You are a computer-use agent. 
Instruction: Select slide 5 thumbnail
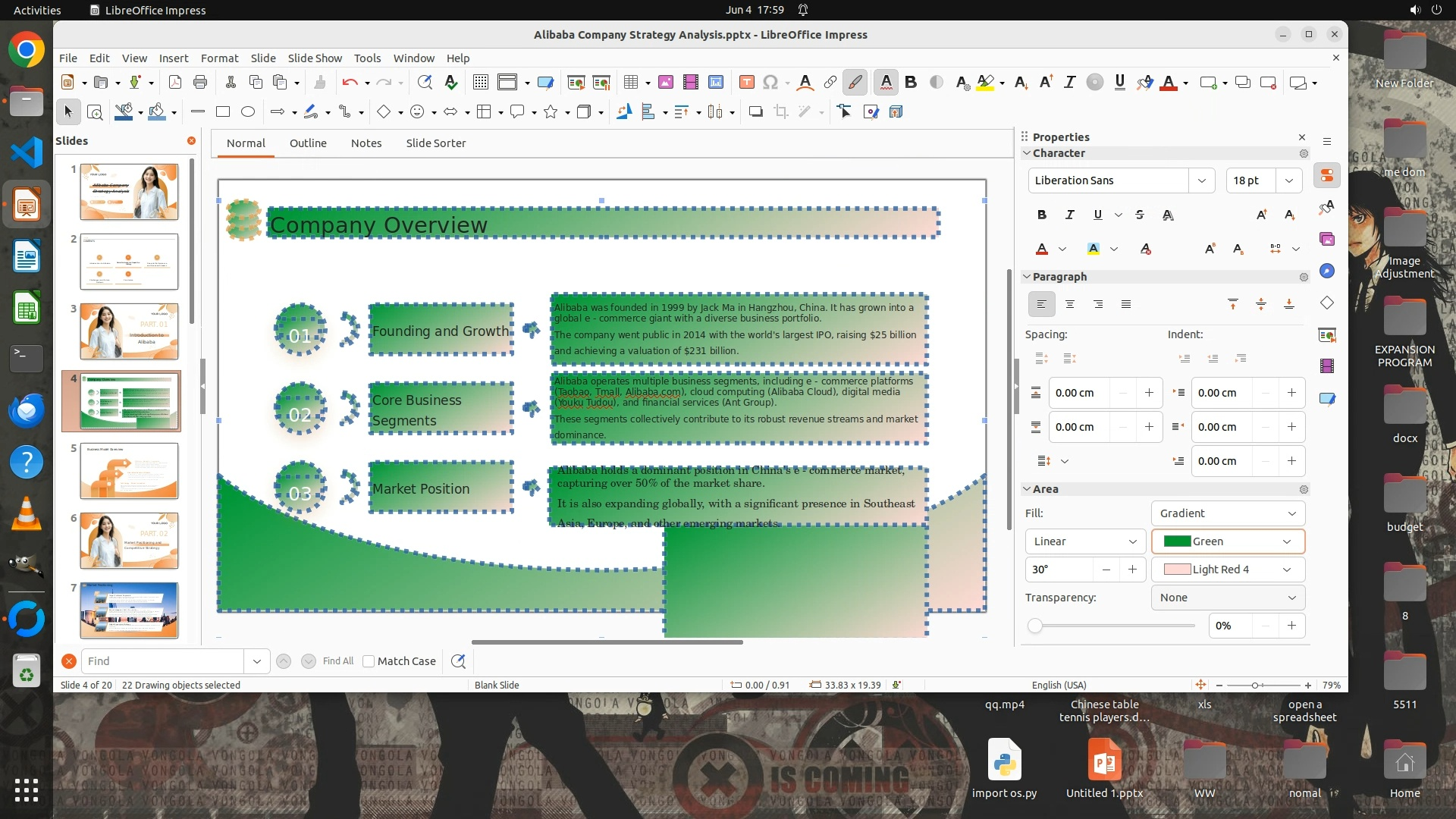pos(129,471)
